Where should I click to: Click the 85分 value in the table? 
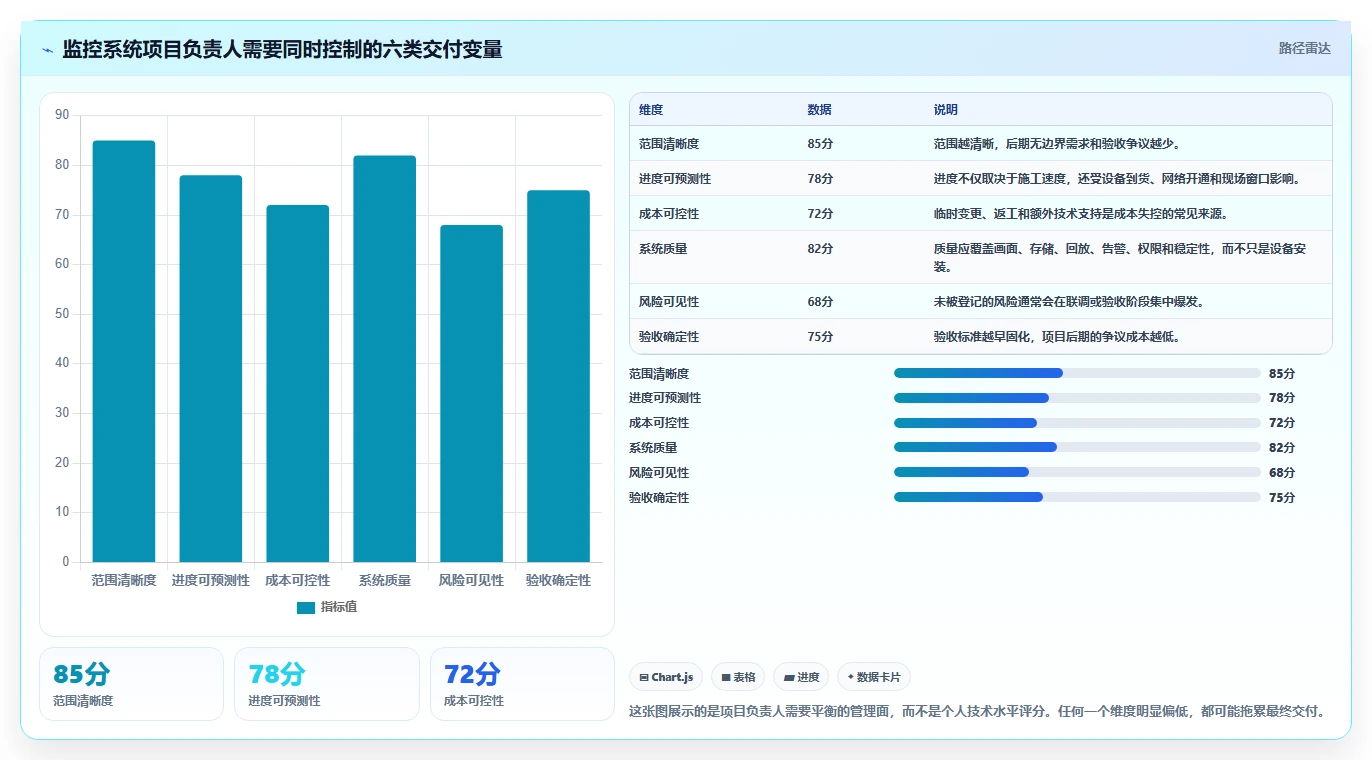(820, 144)
